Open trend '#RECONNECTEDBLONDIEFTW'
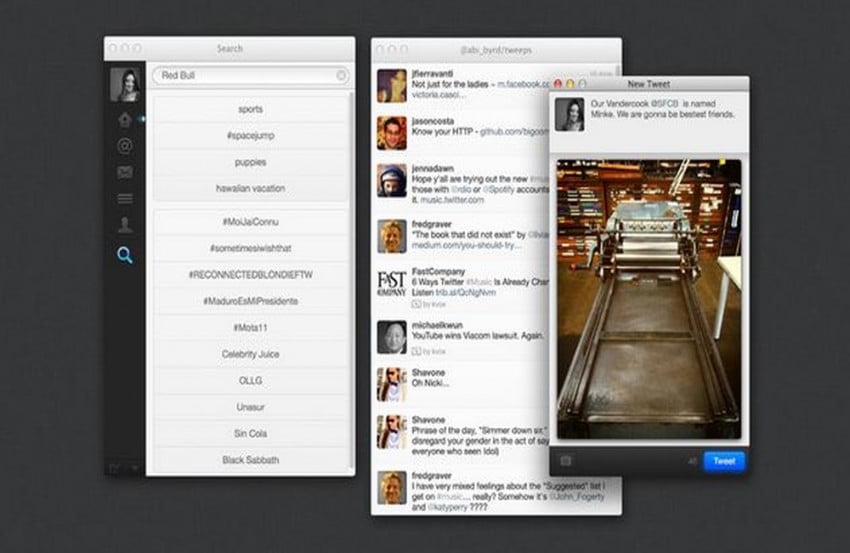This screenshot has height=553, width=850. tap(250, 275)
